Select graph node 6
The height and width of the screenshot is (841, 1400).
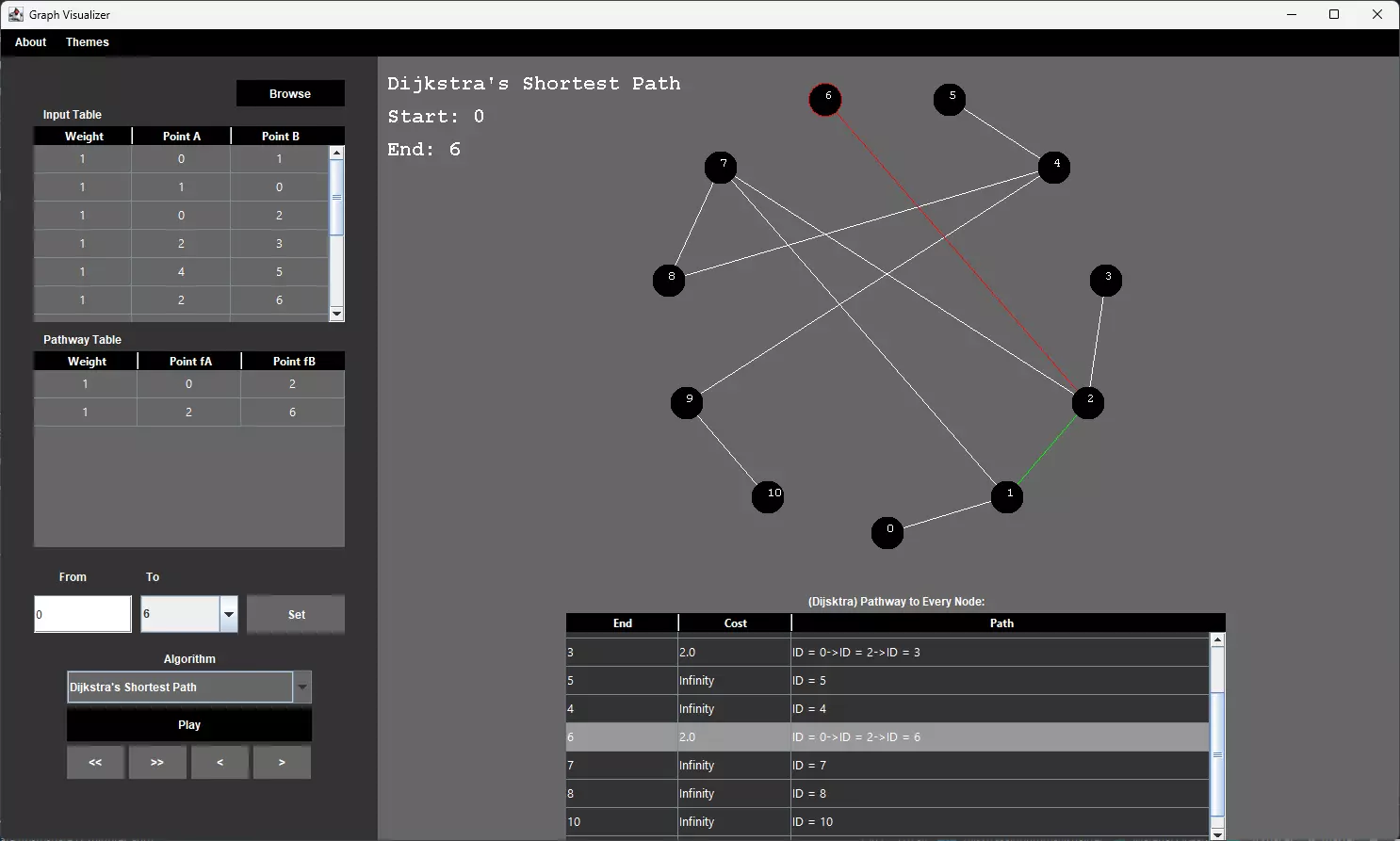(x=825, y=99)
